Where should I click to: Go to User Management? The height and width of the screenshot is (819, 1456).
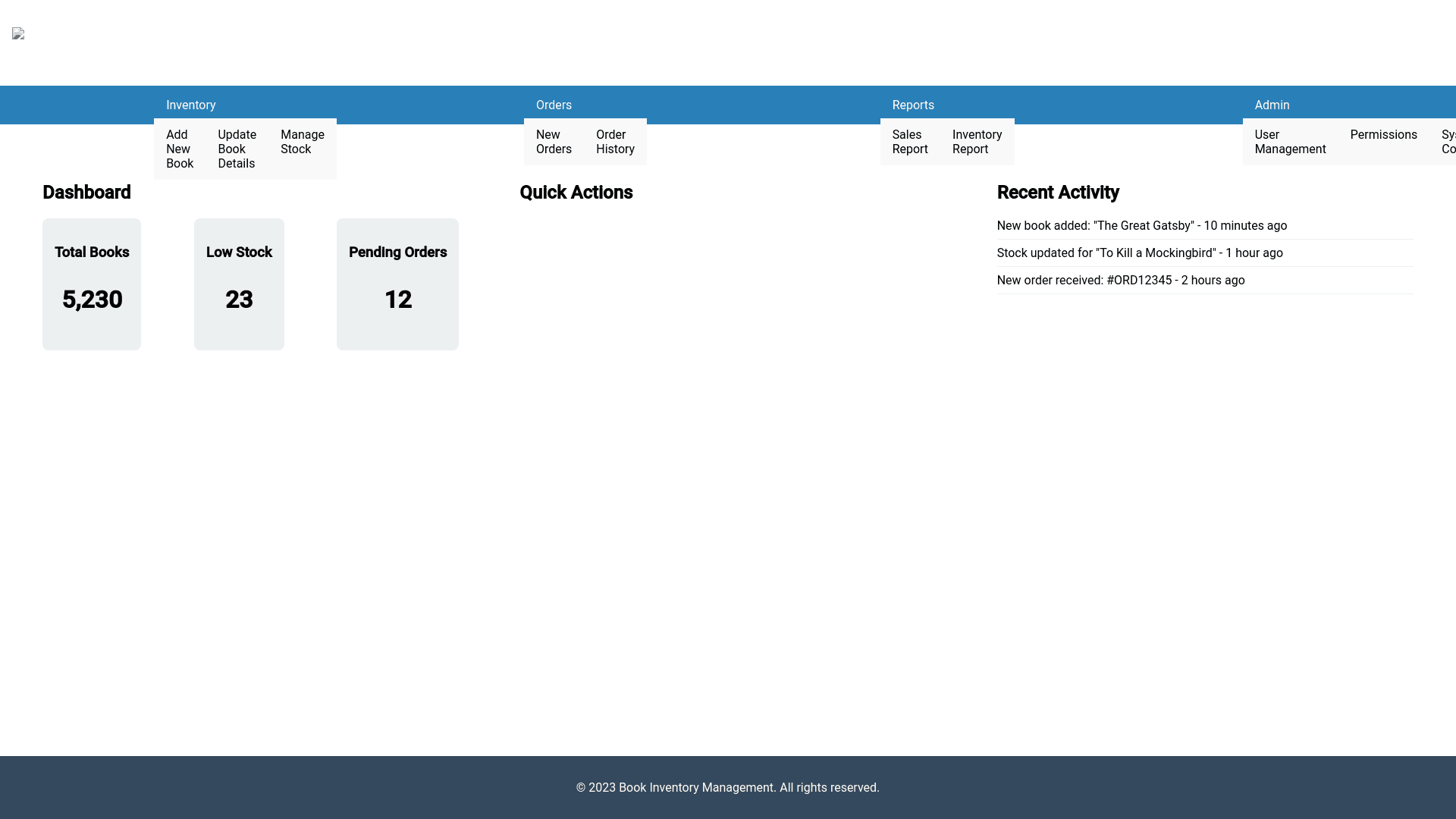tap(1290, 142)
